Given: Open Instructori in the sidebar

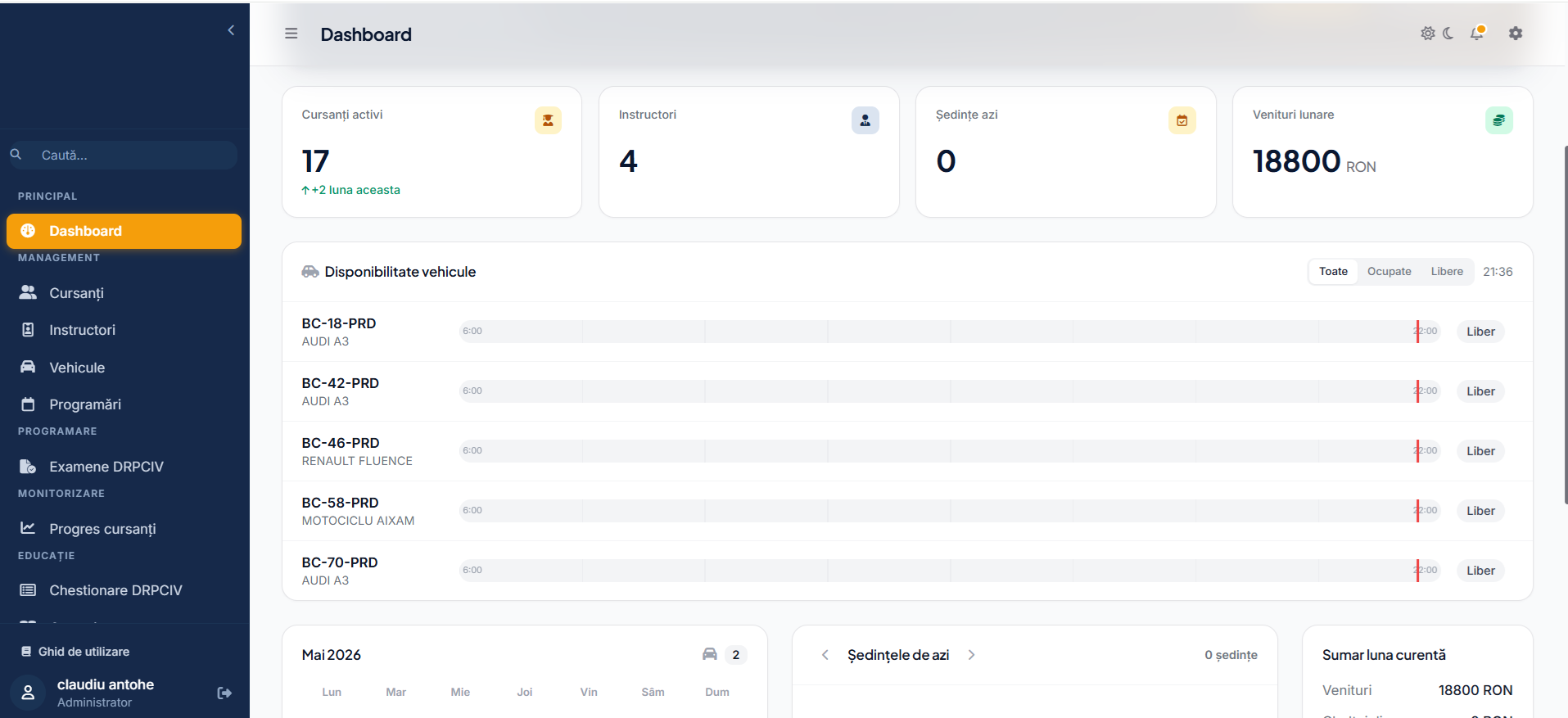Looking at the screenshot, I should tap(124, 330).
